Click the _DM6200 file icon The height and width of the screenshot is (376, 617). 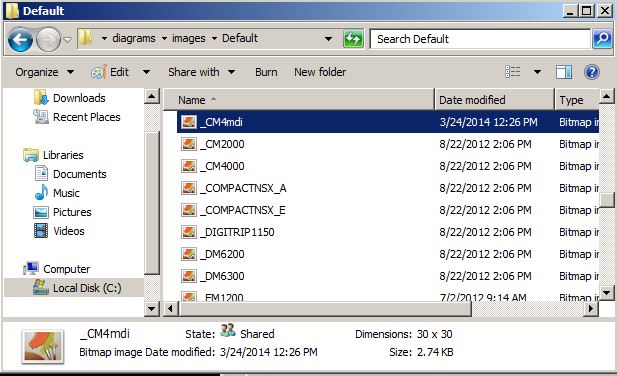188,254
